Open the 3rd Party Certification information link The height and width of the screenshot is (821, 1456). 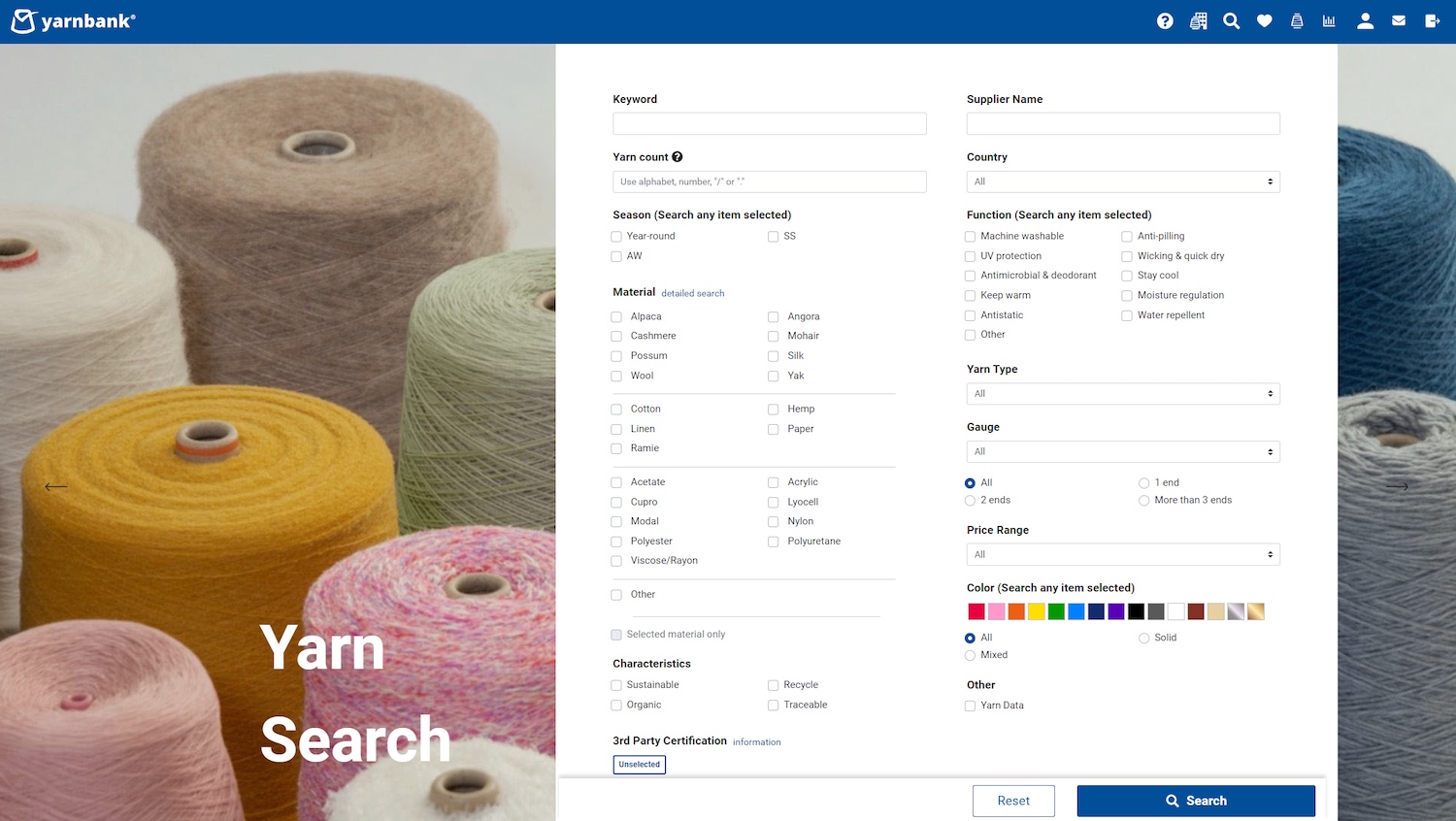point(756,742)
